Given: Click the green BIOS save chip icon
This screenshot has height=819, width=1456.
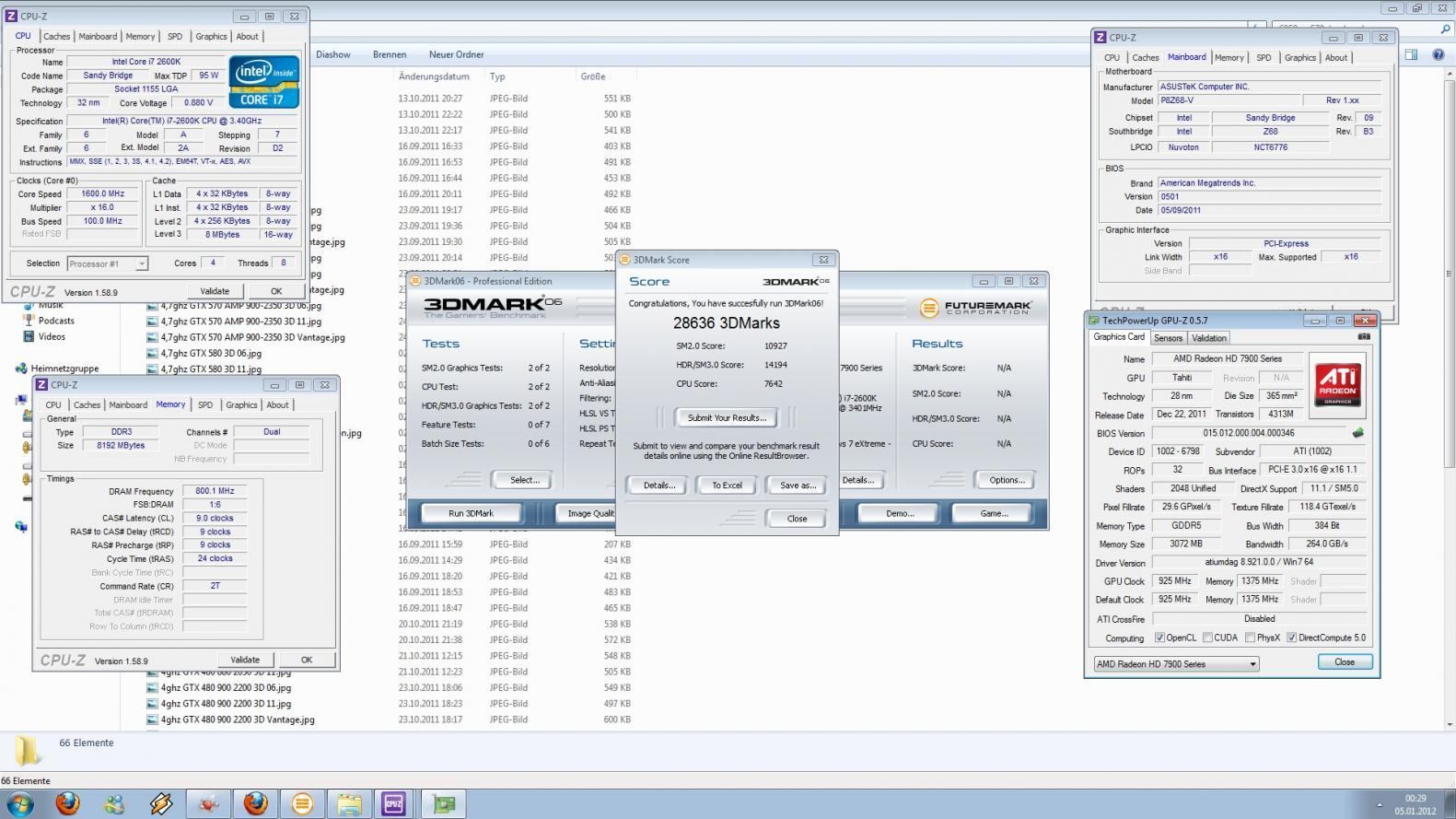Looking at the screenshot, I should click(x=1357, y=433).
